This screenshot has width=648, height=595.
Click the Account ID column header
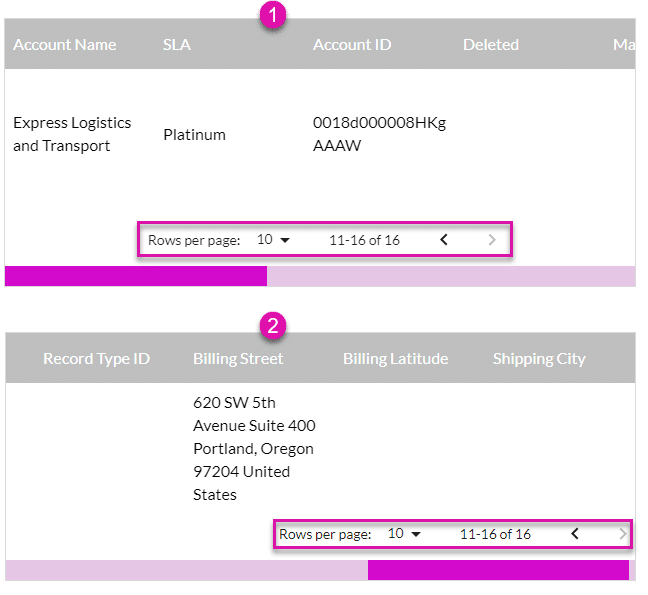352,45
